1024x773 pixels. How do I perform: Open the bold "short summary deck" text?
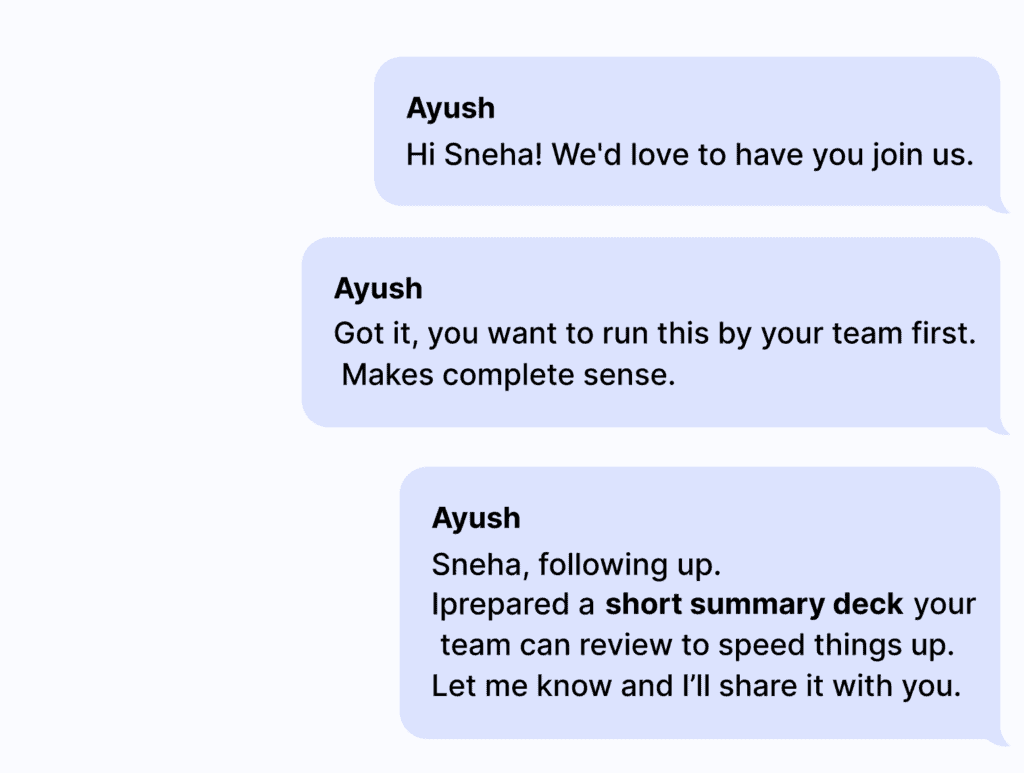754,606
